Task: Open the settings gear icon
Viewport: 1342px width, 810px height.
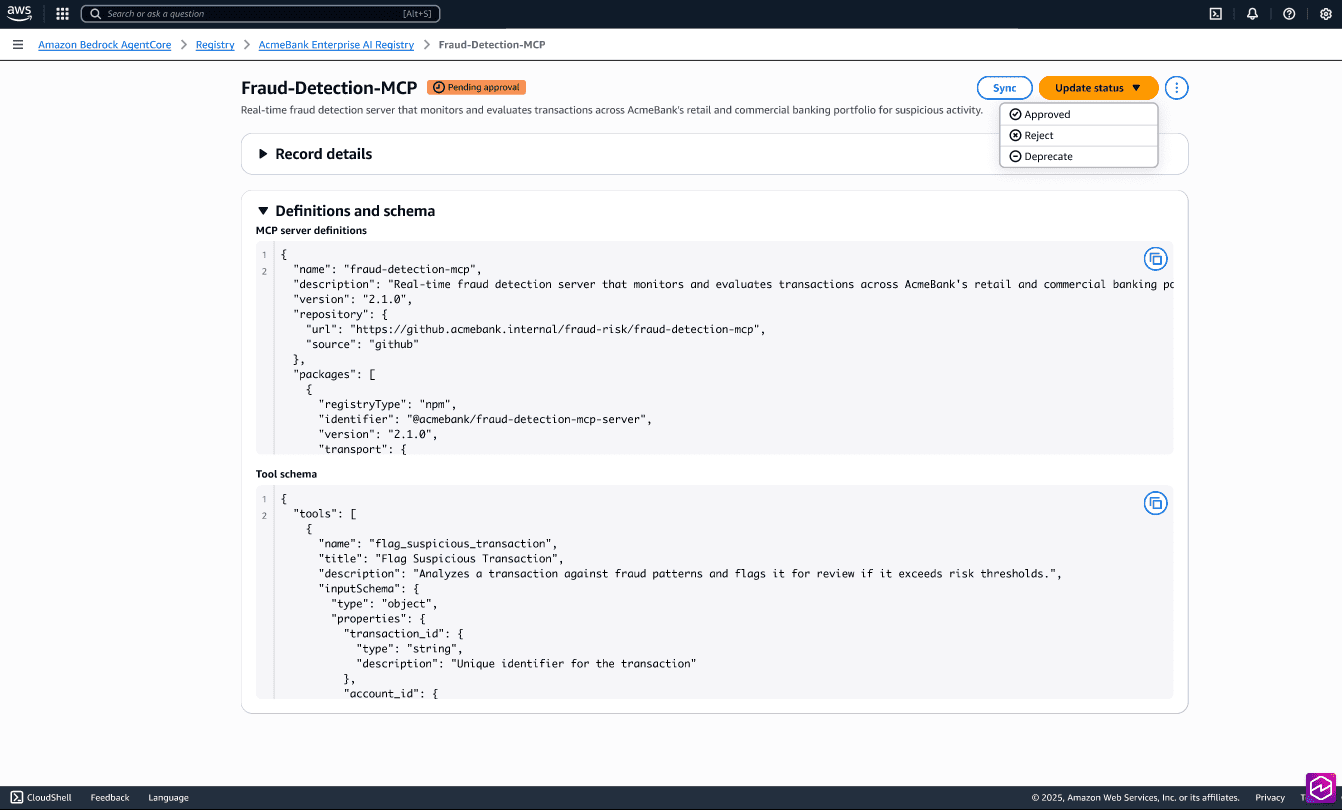Action: (x=1325, y=14)
